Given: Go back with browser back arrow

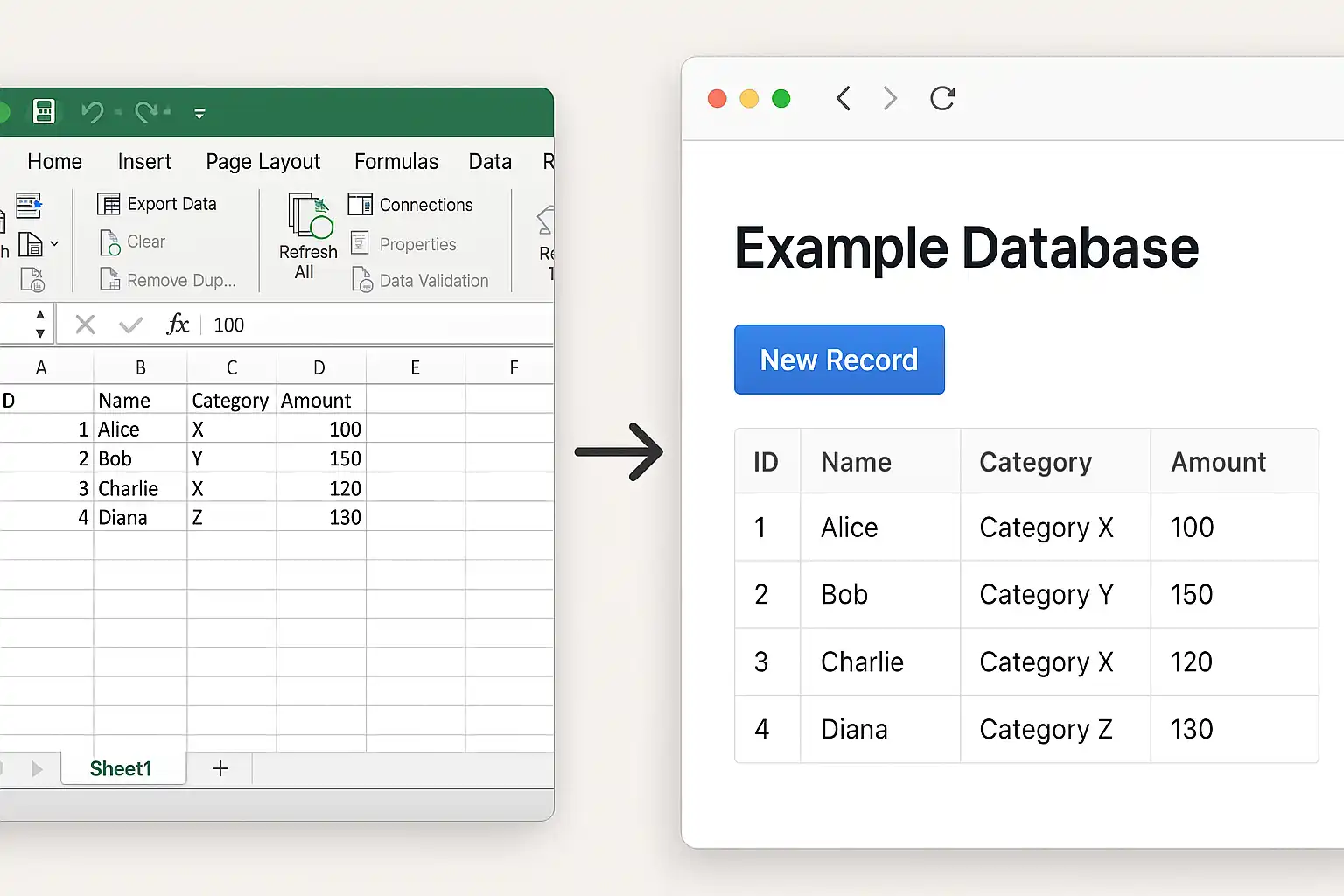Looking at the screenshot, I should pos(843,98).
